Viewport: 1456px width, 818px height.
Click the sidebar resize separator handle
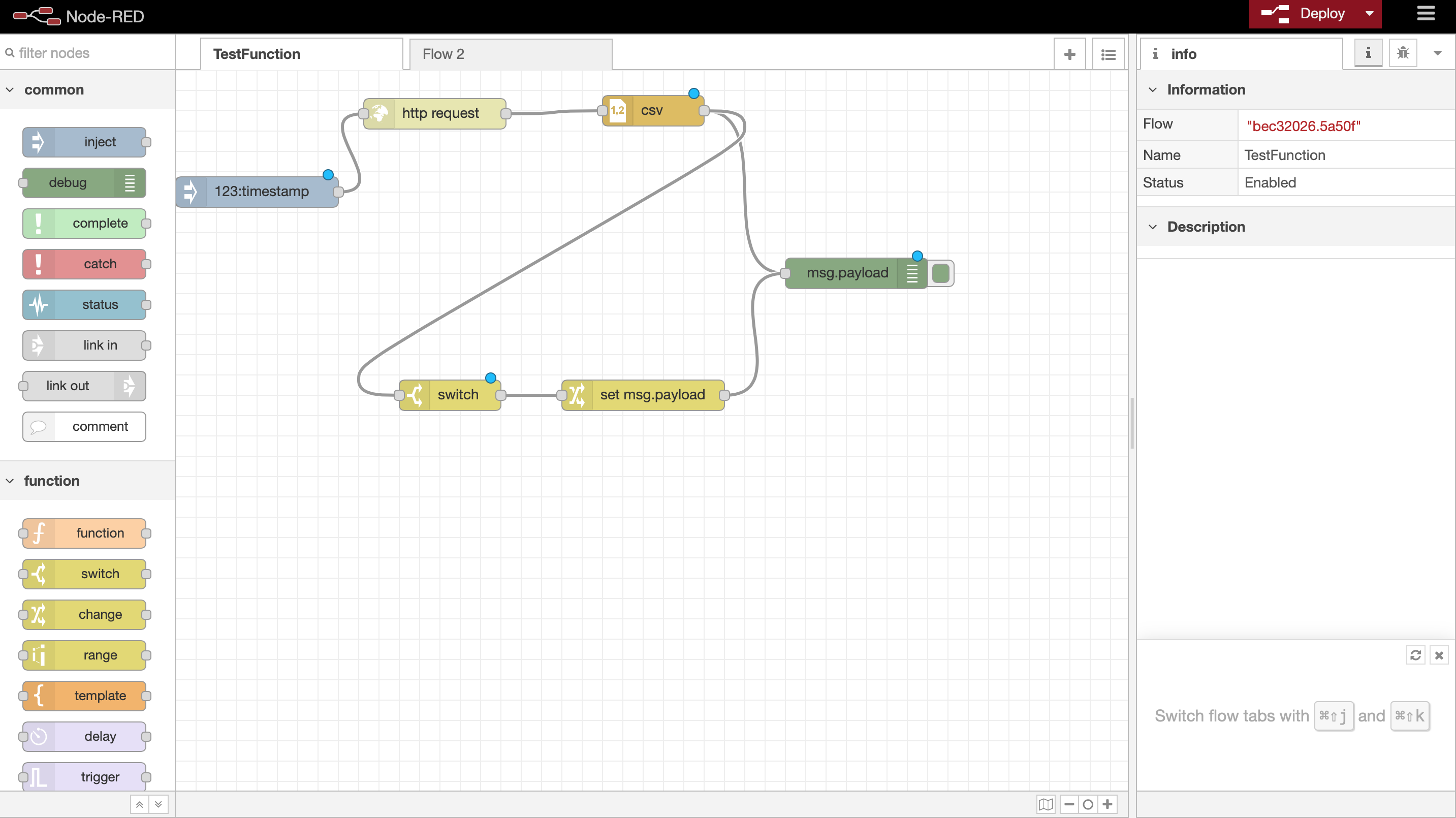tap(1132, 424)
